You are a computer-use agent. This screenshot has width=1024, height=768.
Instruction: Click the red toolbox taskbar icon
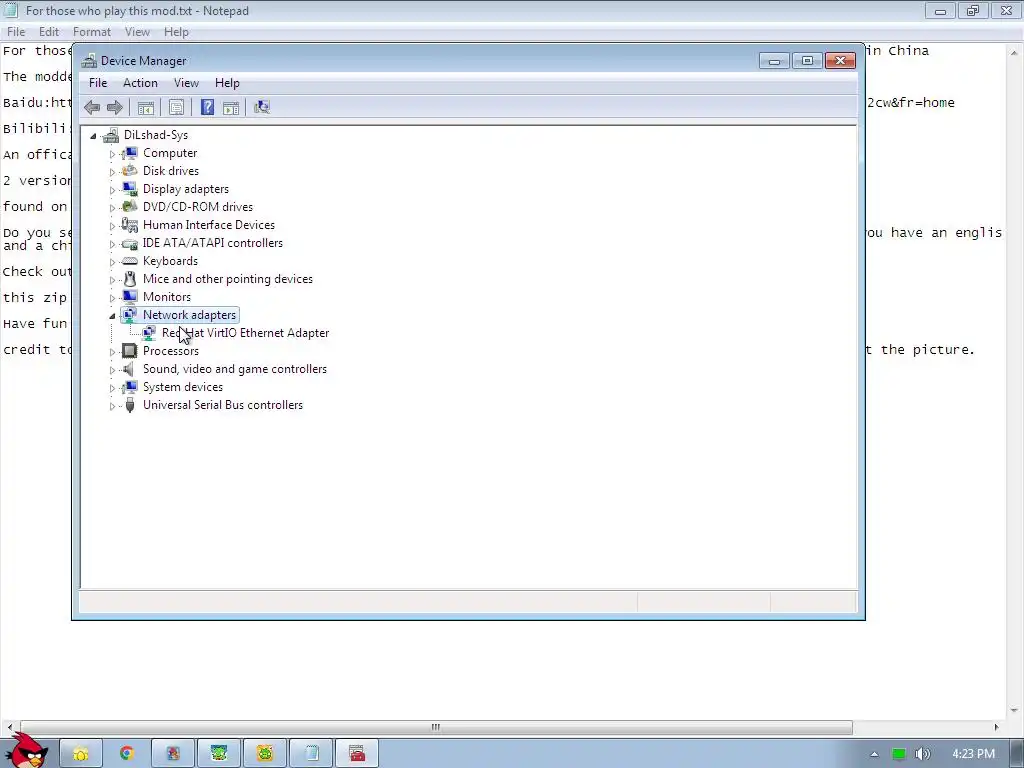tap(357, 754)
